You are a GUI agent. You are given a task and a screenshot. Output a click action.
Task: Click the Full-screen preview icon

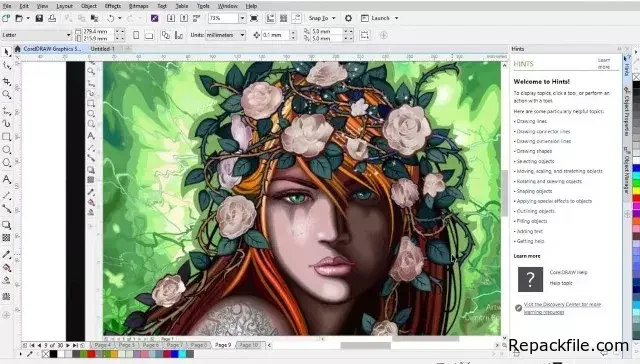(254, 18)
